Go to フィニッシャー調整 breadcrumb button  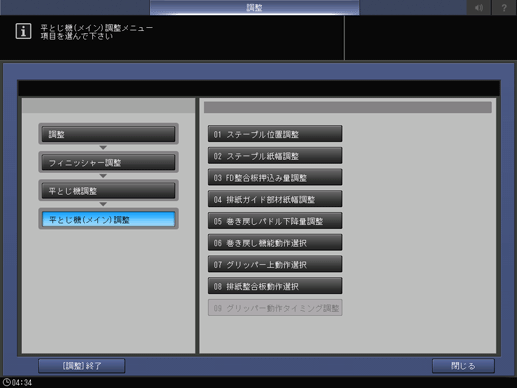point(108,162)
